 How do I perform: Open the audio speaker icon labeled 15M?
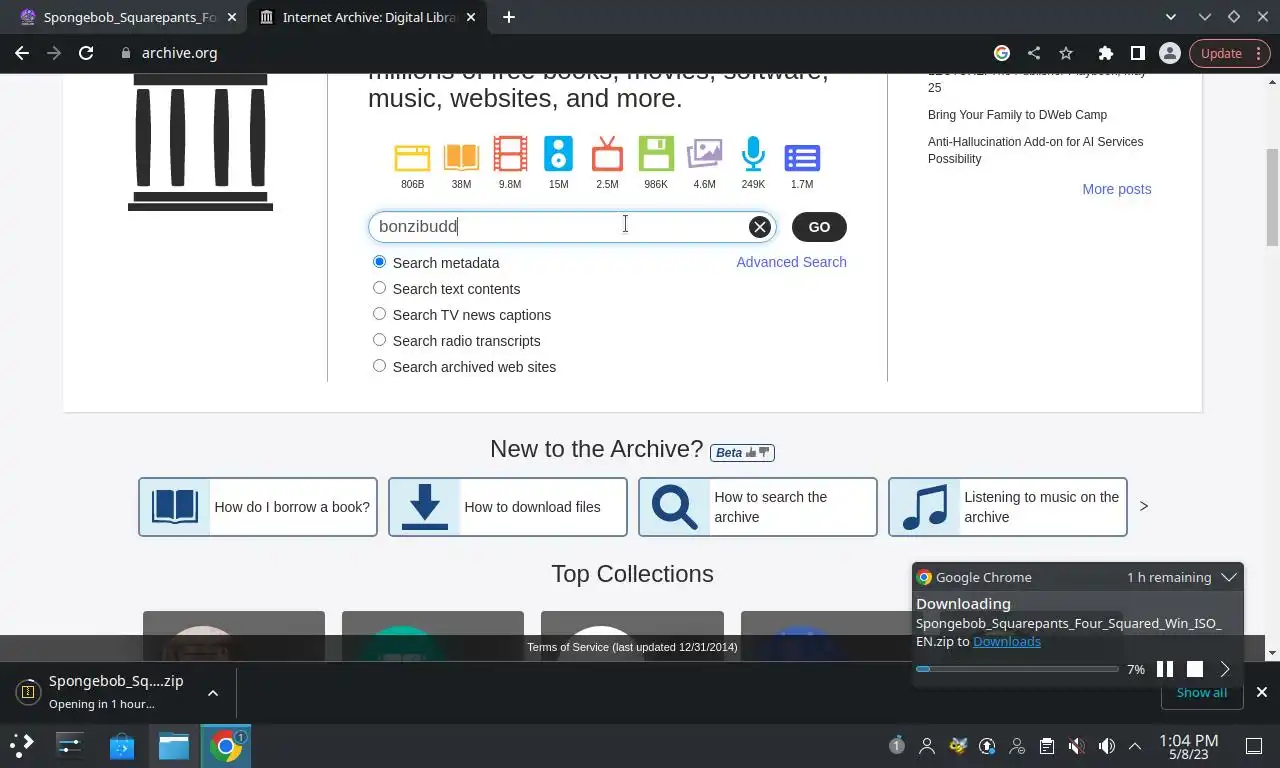pos(558,155)
